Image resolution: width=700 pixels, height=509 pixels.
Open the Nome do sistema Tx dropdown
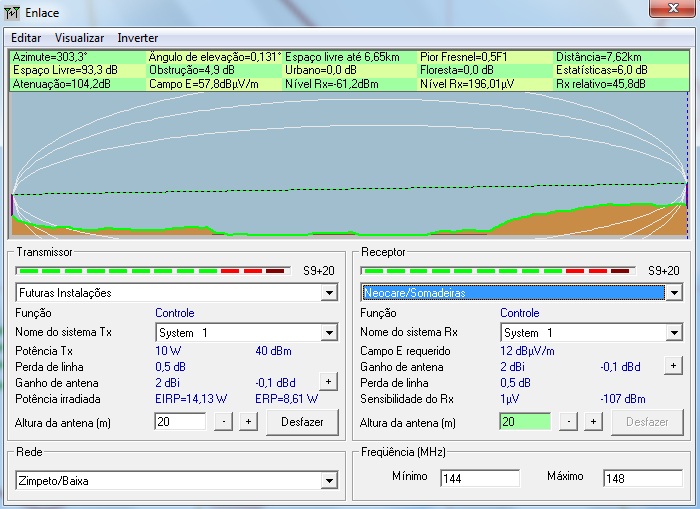tap(329, 332)
